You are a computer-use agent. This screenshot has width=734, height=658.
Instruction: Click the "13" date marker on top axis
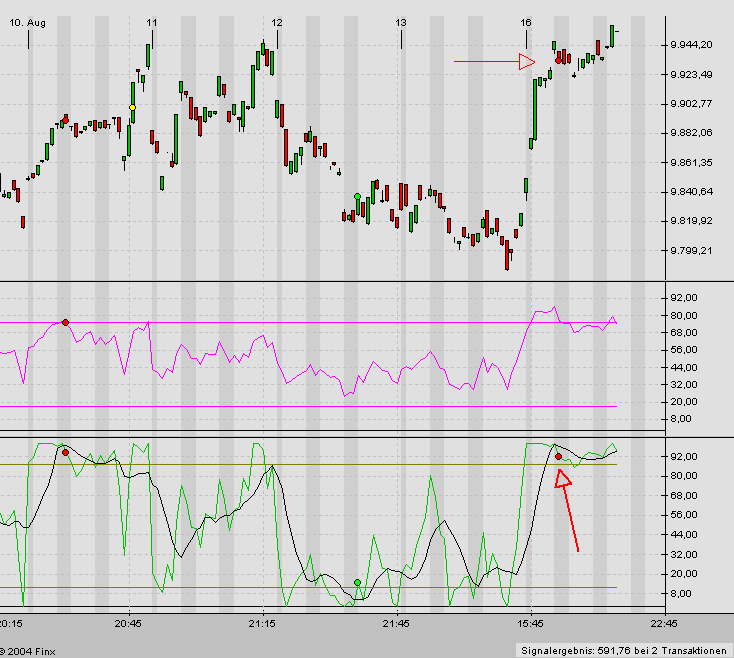tap(400, 22)
